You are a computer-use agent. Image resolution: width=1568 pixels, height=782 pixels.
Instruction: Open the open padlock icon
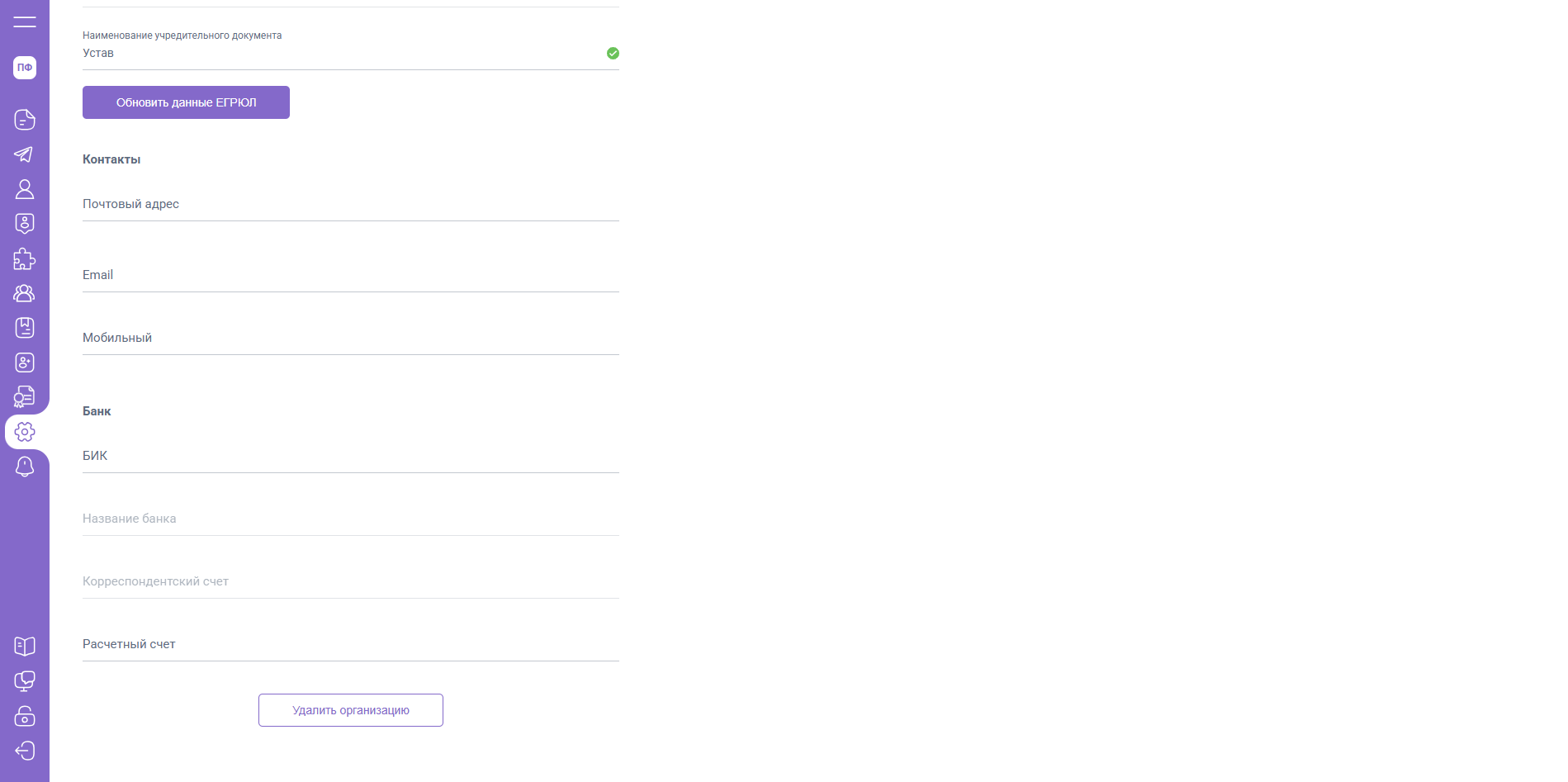25,715
